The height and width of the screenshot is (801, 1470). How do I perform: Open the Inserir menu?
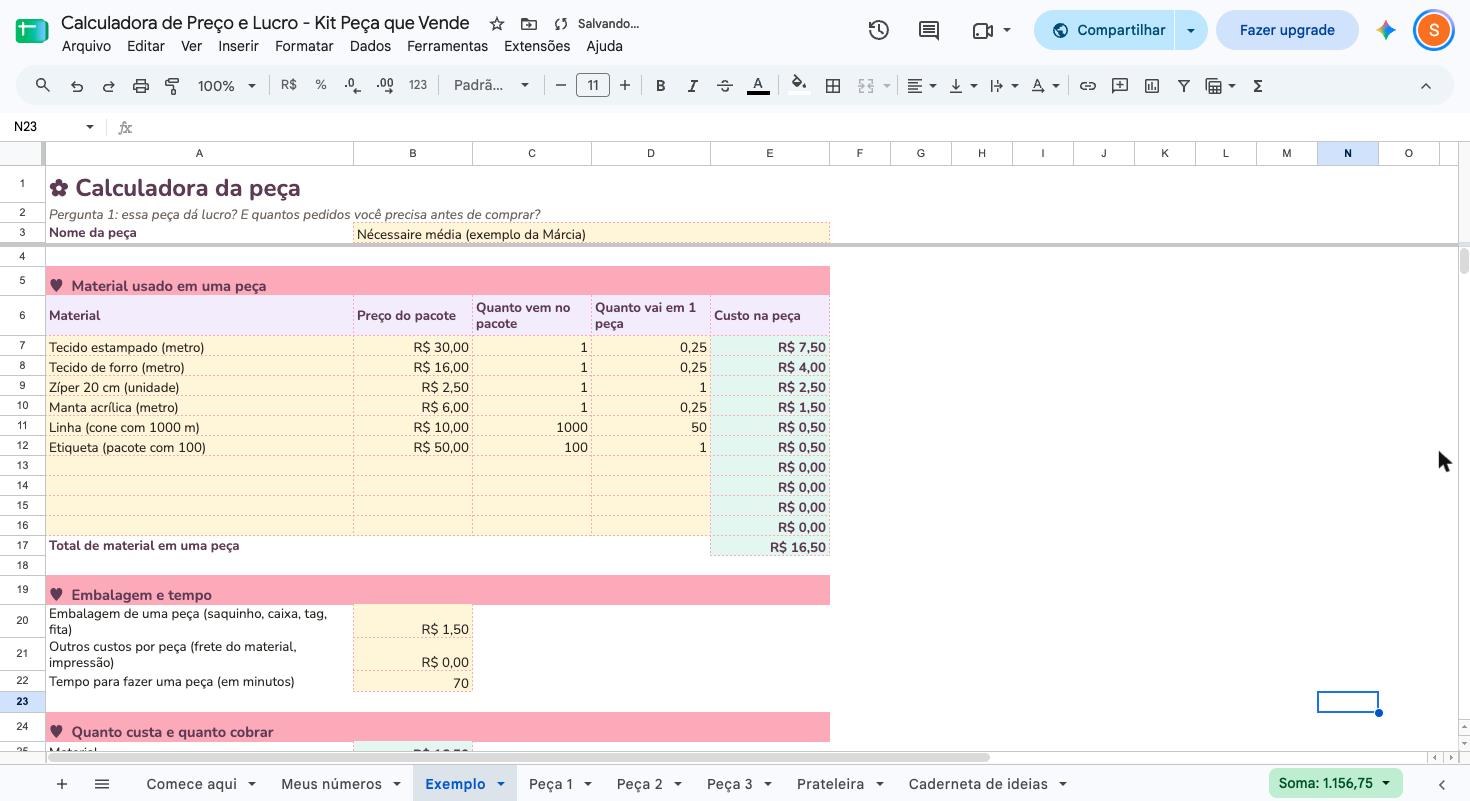tap(238, 46)
